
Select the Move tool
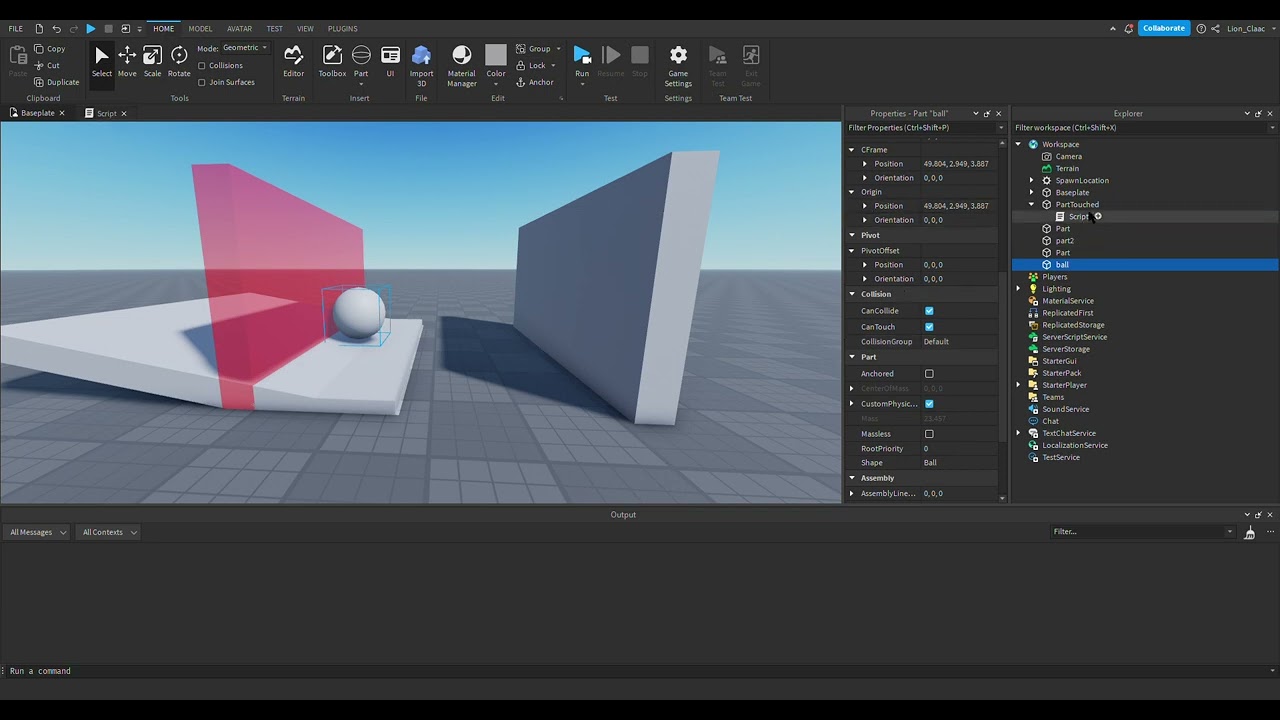click(127, 60)
